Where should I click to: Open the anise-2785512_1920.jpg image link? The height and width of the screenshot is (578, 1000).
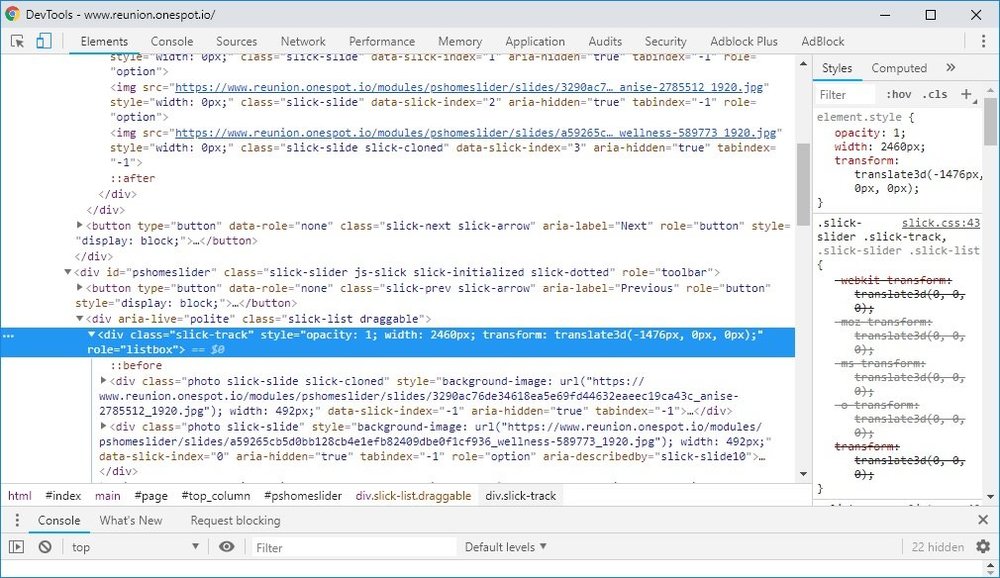(x=468, y=87)
